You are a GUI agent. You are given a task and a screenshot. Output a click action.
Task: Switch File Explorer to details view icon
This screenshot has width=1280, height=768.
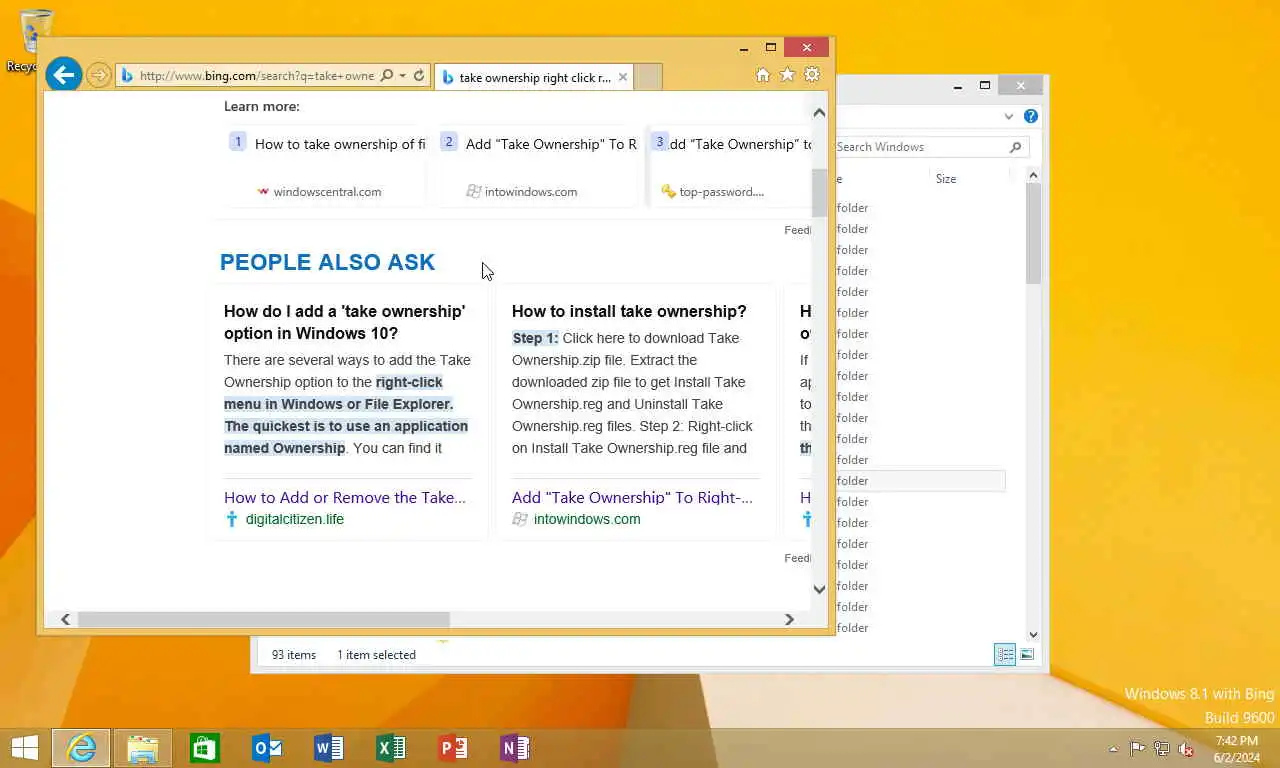pyautogui.click(x=1005, y=654)
